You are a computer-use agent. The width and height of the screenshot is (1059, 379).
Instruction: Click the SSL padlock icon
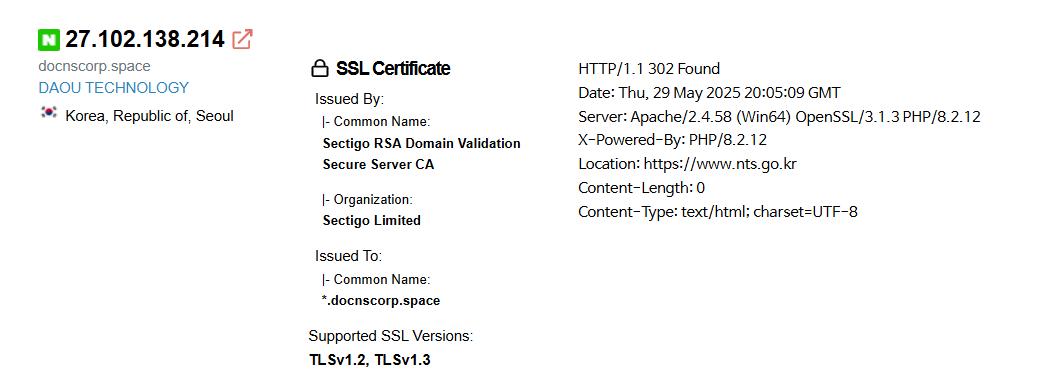pos(319,68)
